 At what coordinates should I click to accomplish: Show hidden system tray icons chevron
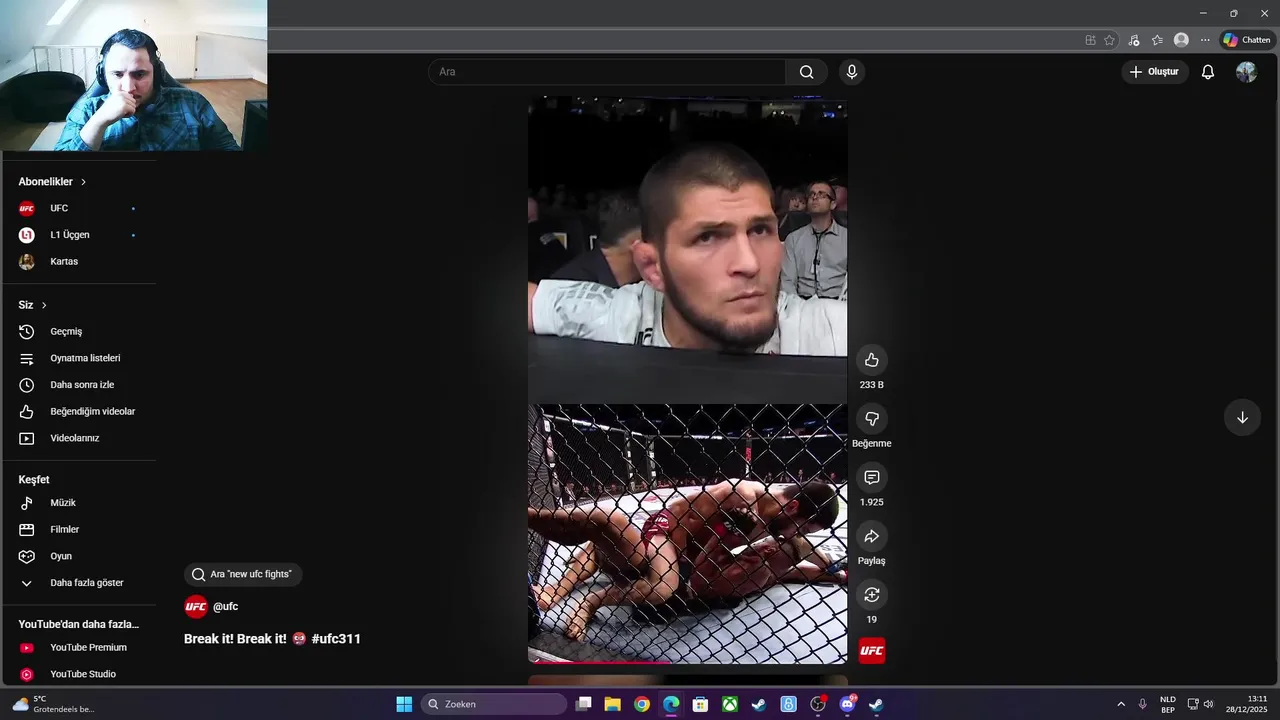[x=1120, y=704]
